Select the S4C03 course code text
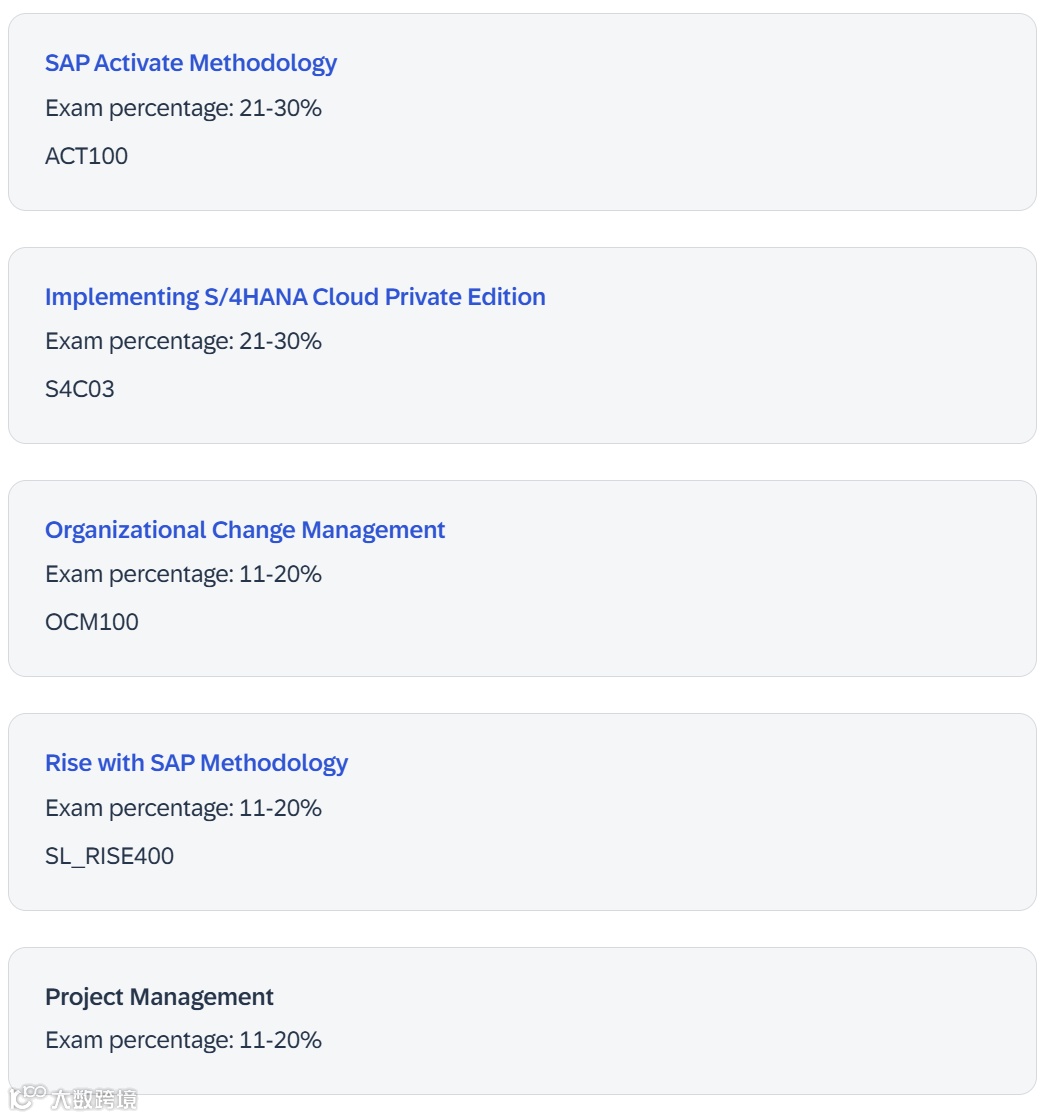 pos(80,389)
